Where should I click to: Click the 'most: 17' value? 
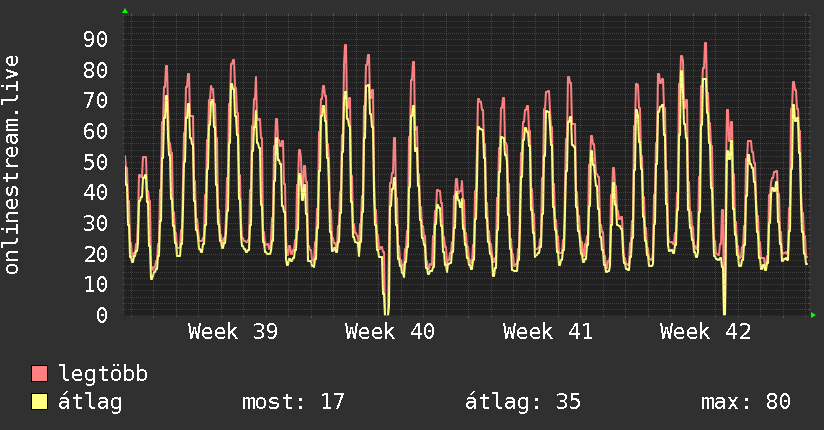point(293,402)
